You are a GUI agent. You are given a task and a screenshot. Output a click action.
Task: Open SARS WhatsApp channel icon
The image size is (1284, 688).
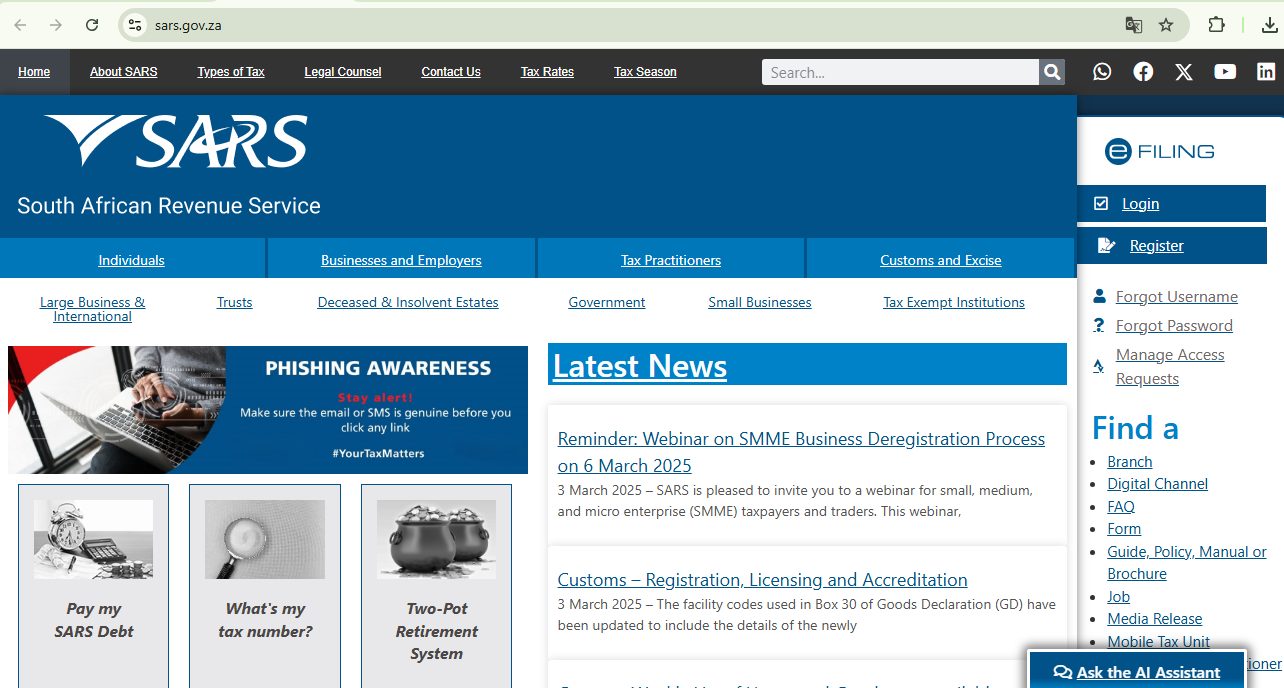click(x=1102, y=72)
